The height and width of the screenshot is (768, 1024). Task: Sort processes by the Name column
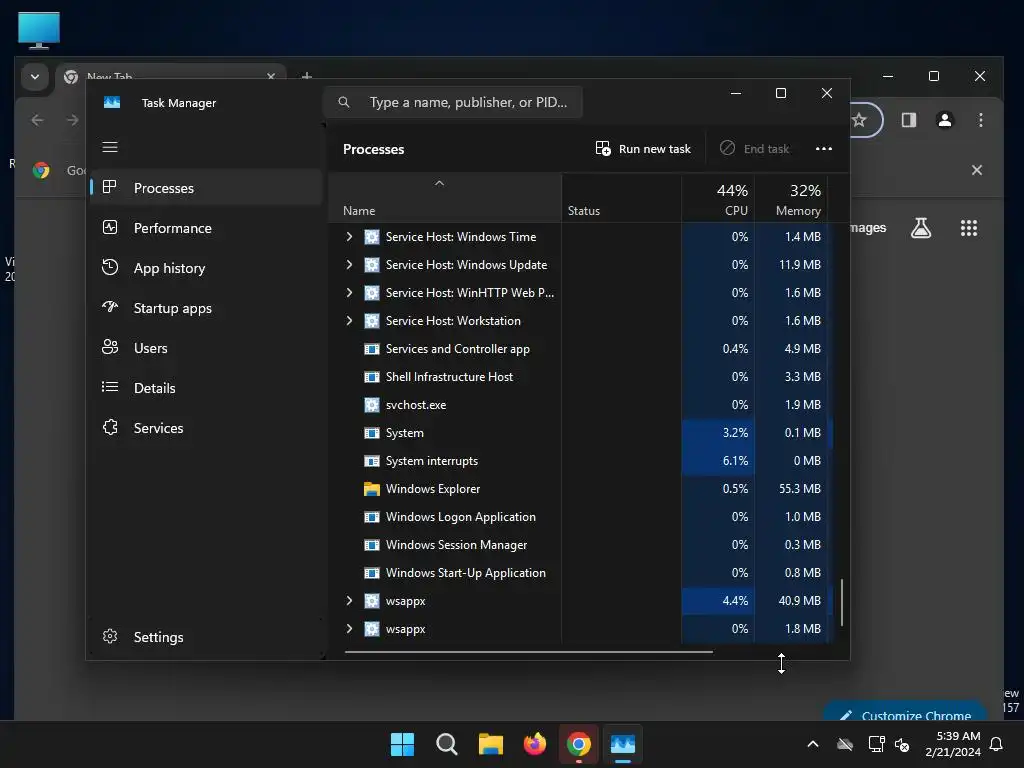pos(445,199)
